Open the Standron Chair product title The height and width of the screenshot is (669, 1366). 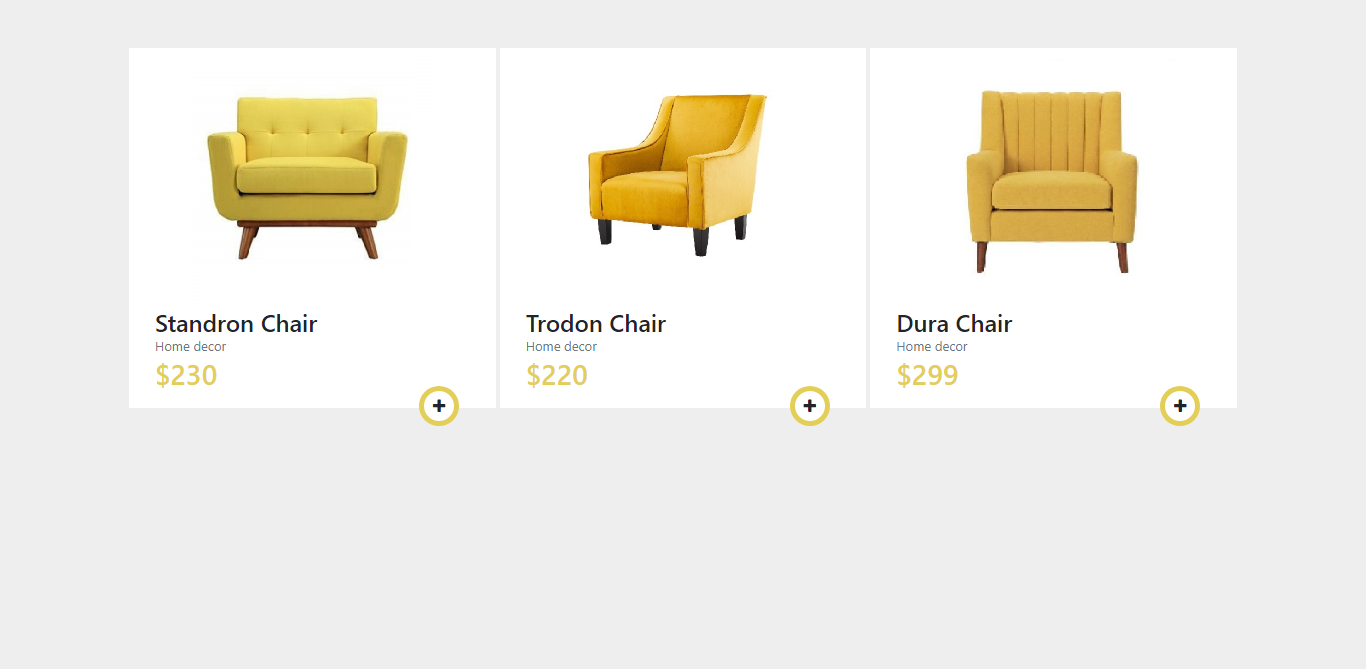[236, 323]
